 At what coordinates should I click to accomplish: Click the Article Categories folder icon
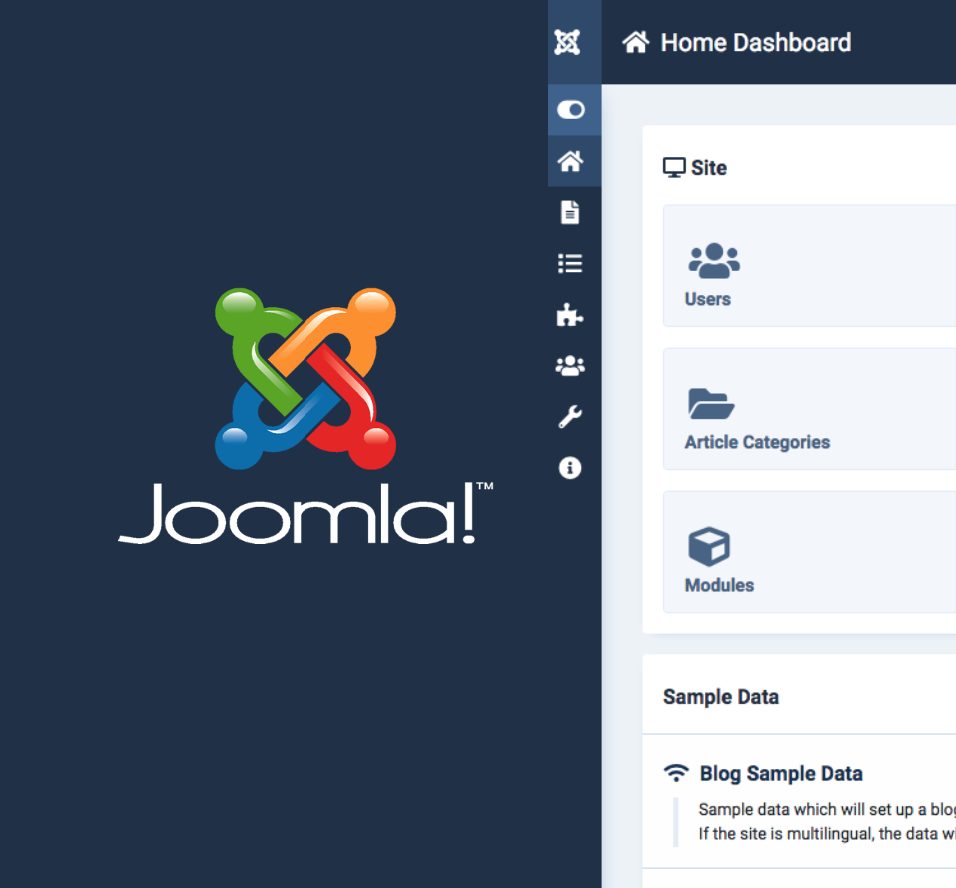pos(711,404)
